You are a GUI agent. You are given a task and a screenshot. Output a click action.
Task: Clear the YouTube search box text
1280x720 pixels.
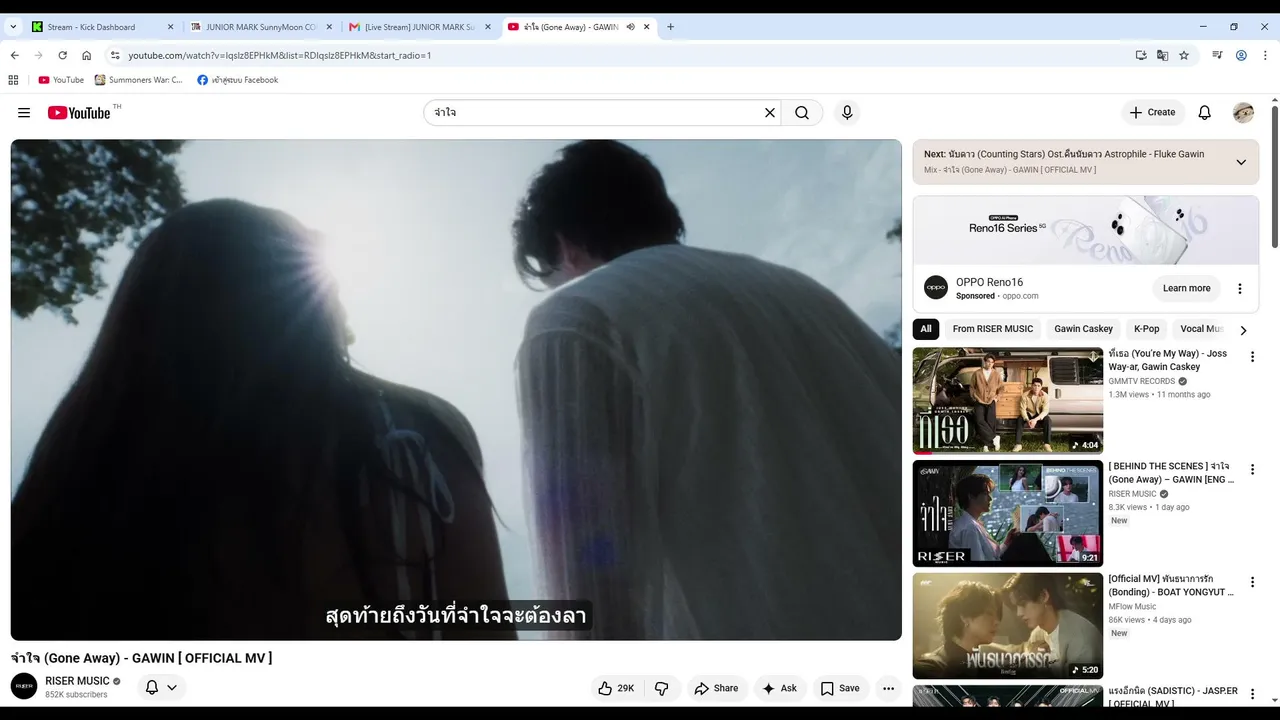(x=770, y=113)
